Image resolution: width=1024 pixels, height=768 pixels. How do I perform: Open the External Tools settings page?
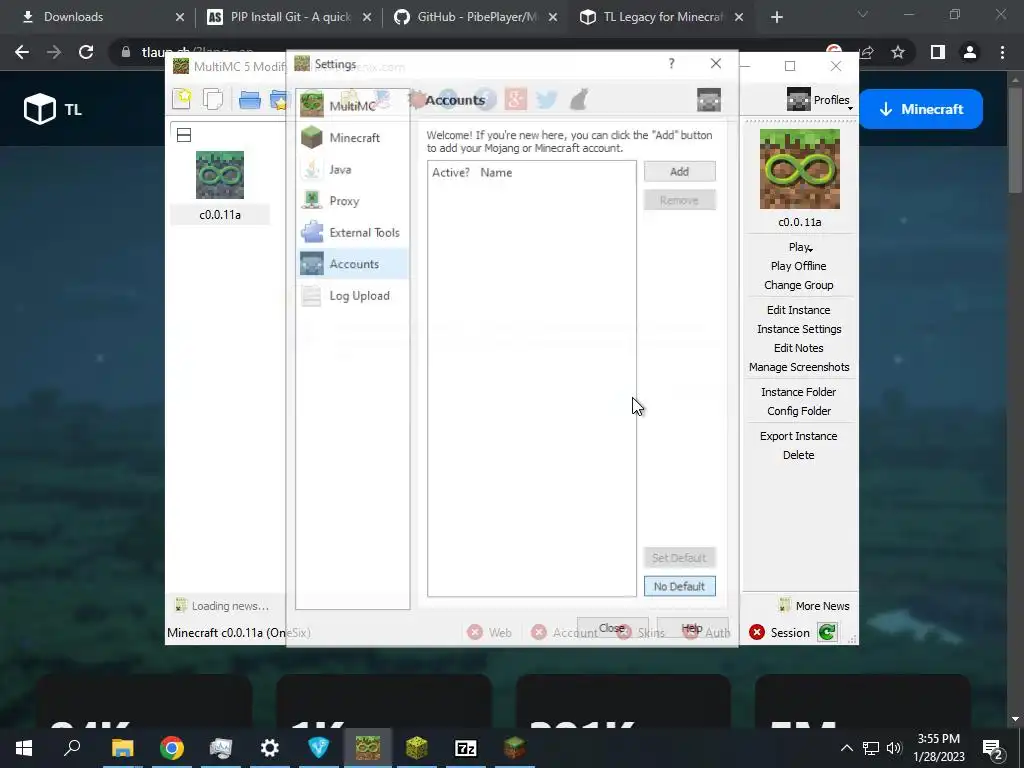(x=353, y=232)
